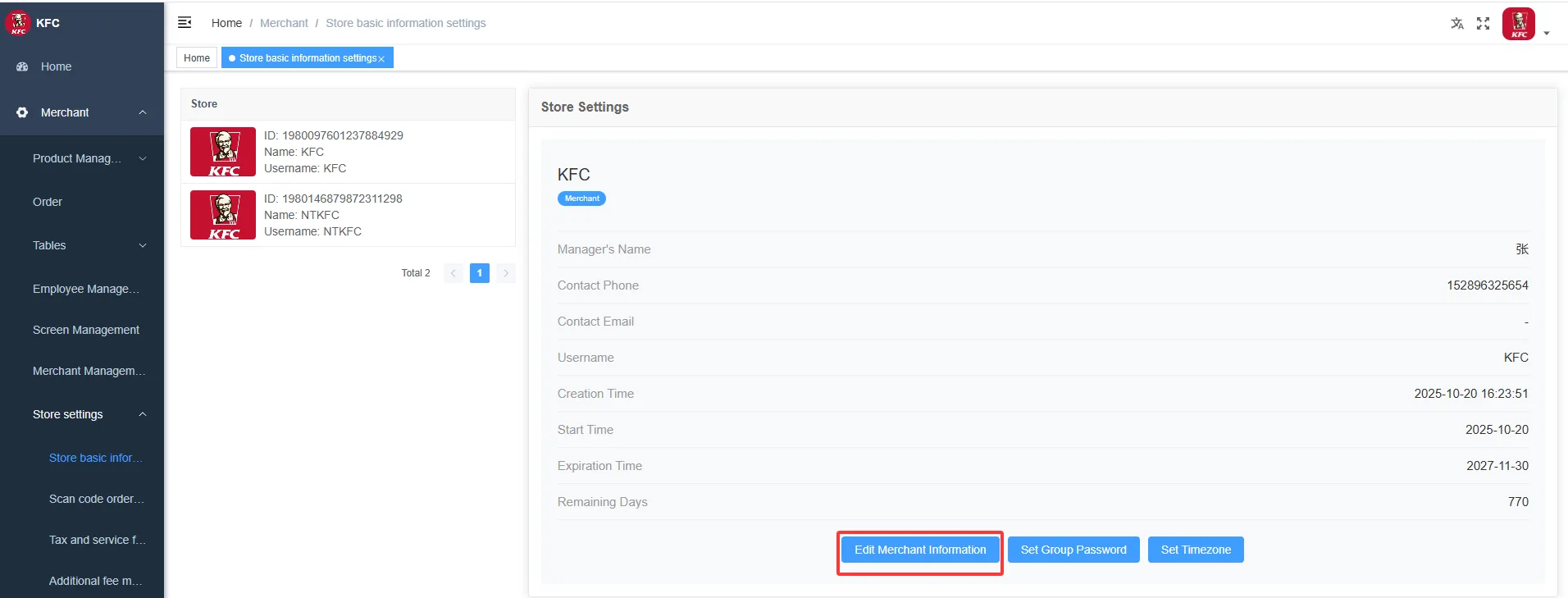Click Set Timezone button
The width and height of the screenshot is (1568, 598).
coord(1196,550)
